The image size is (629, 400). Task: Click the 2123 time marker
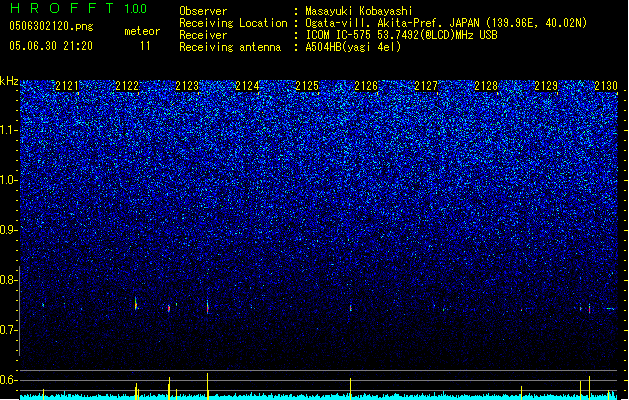pos(187,86)
